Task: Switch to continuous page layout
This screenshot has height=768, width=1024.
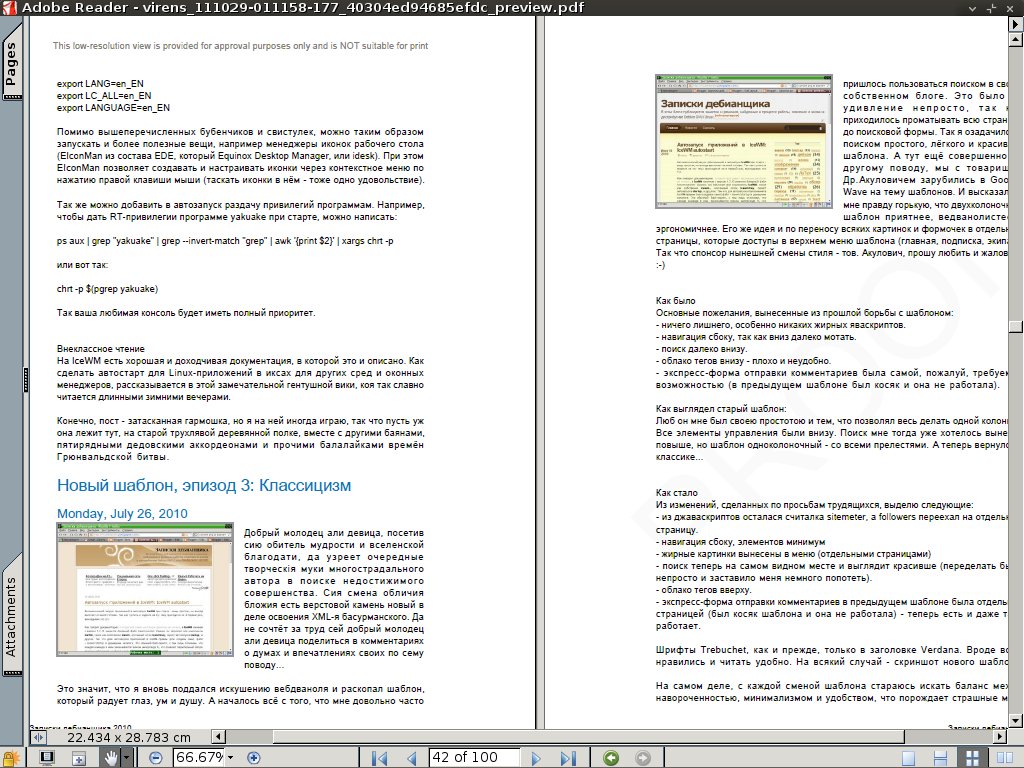Action: [x=940, y=758]
